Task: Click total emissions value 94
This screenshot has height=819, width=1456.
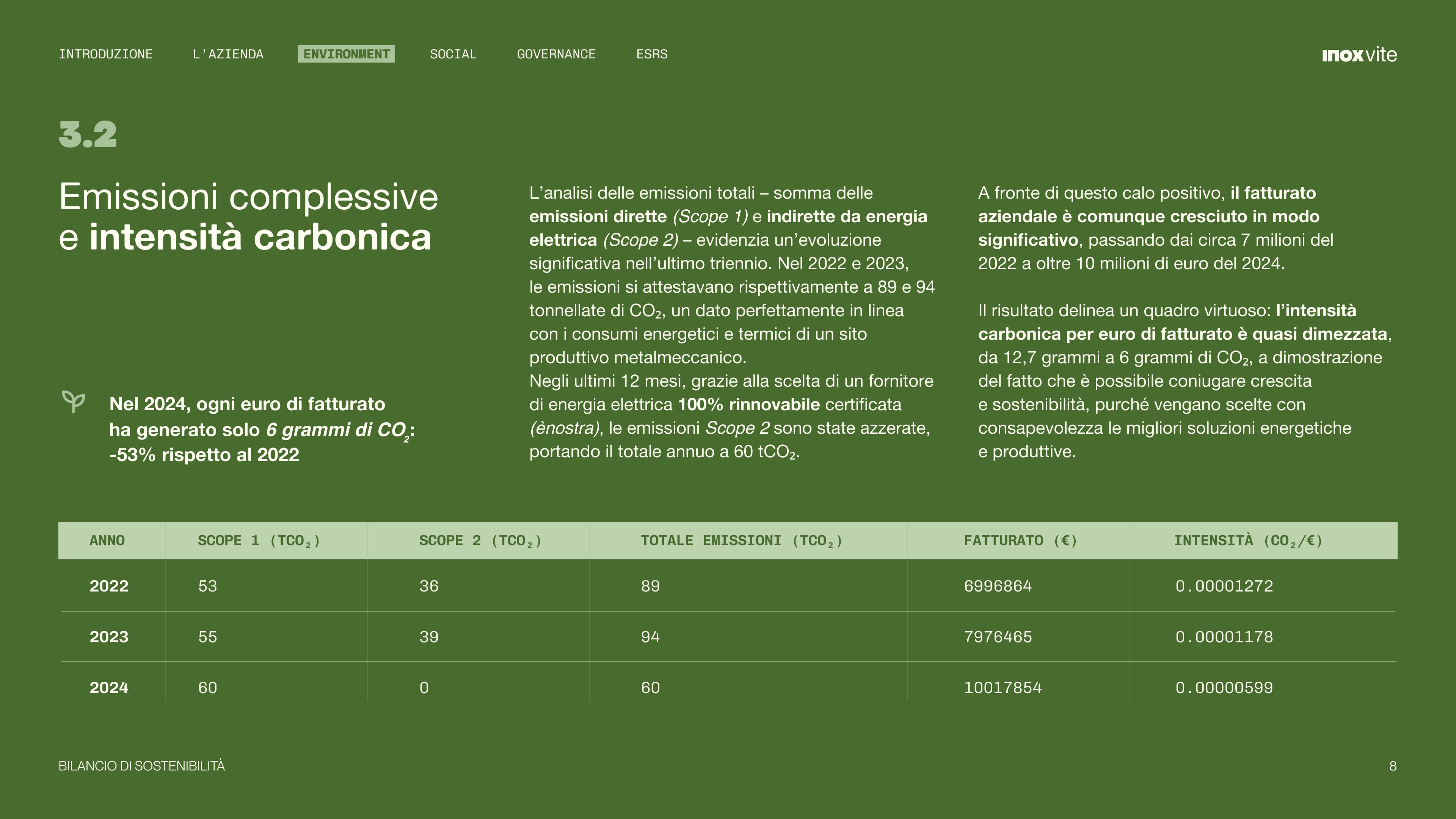Action: tap(651, 637)
